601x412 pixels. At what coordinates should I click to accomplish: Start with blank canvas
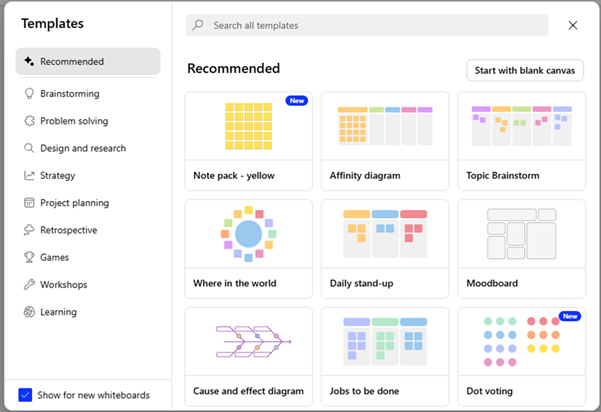tap(525, 70)
